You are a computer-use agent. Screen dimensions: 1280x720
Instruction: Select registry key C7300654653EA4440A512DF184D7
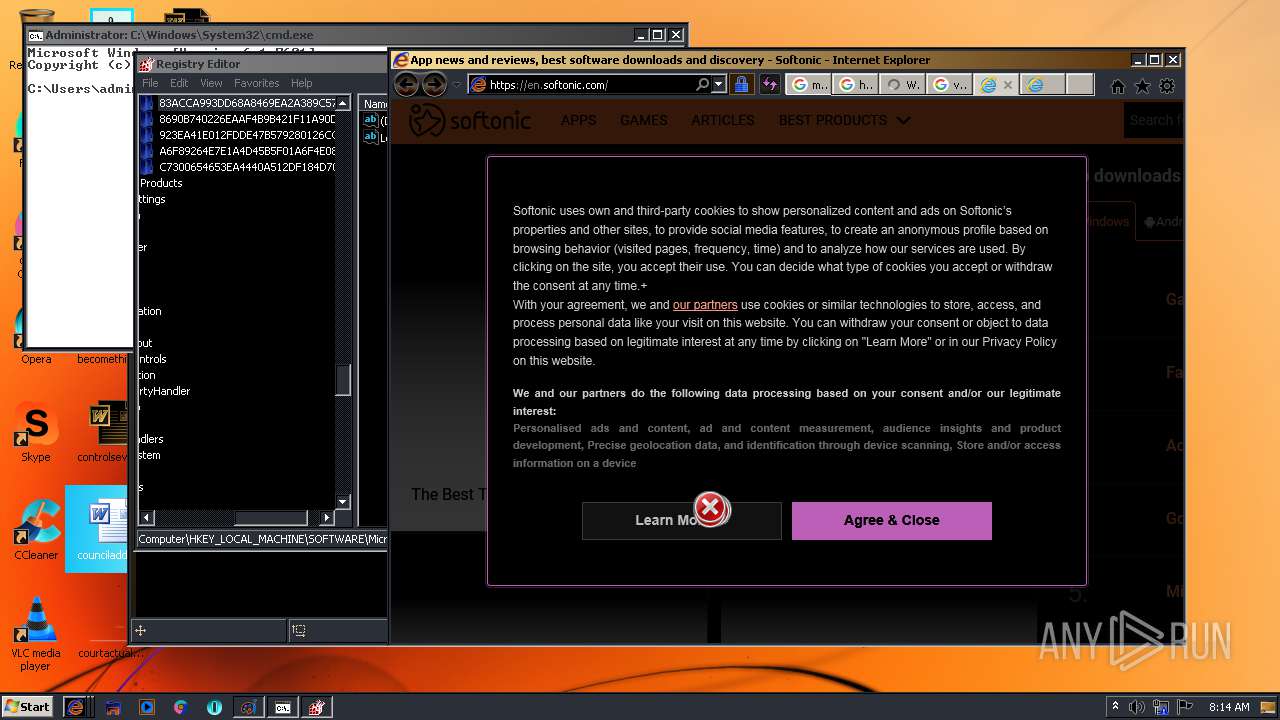point(246,167)
